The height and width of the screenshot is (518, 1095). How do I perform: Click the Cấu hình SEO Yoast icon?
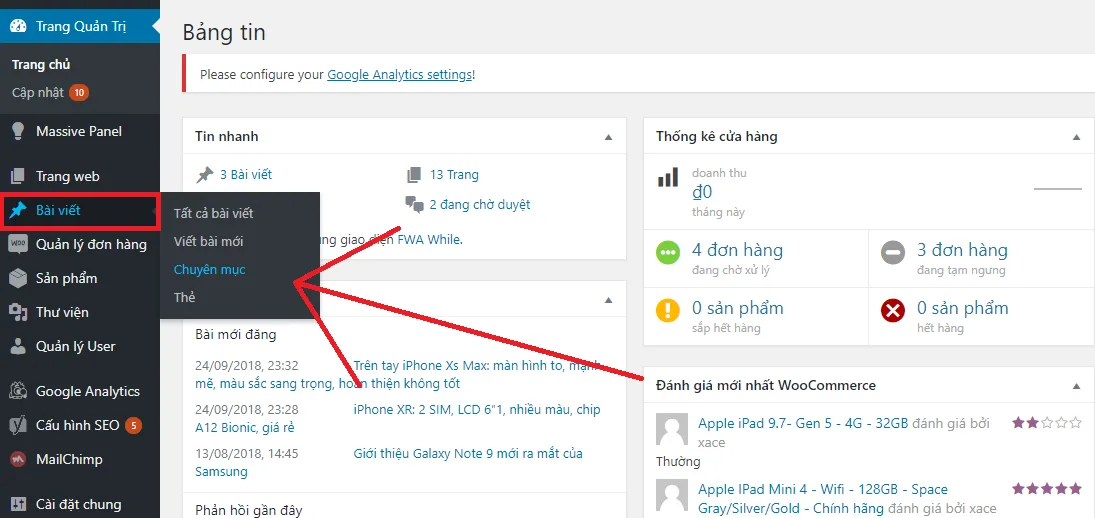tap(18, 424)
